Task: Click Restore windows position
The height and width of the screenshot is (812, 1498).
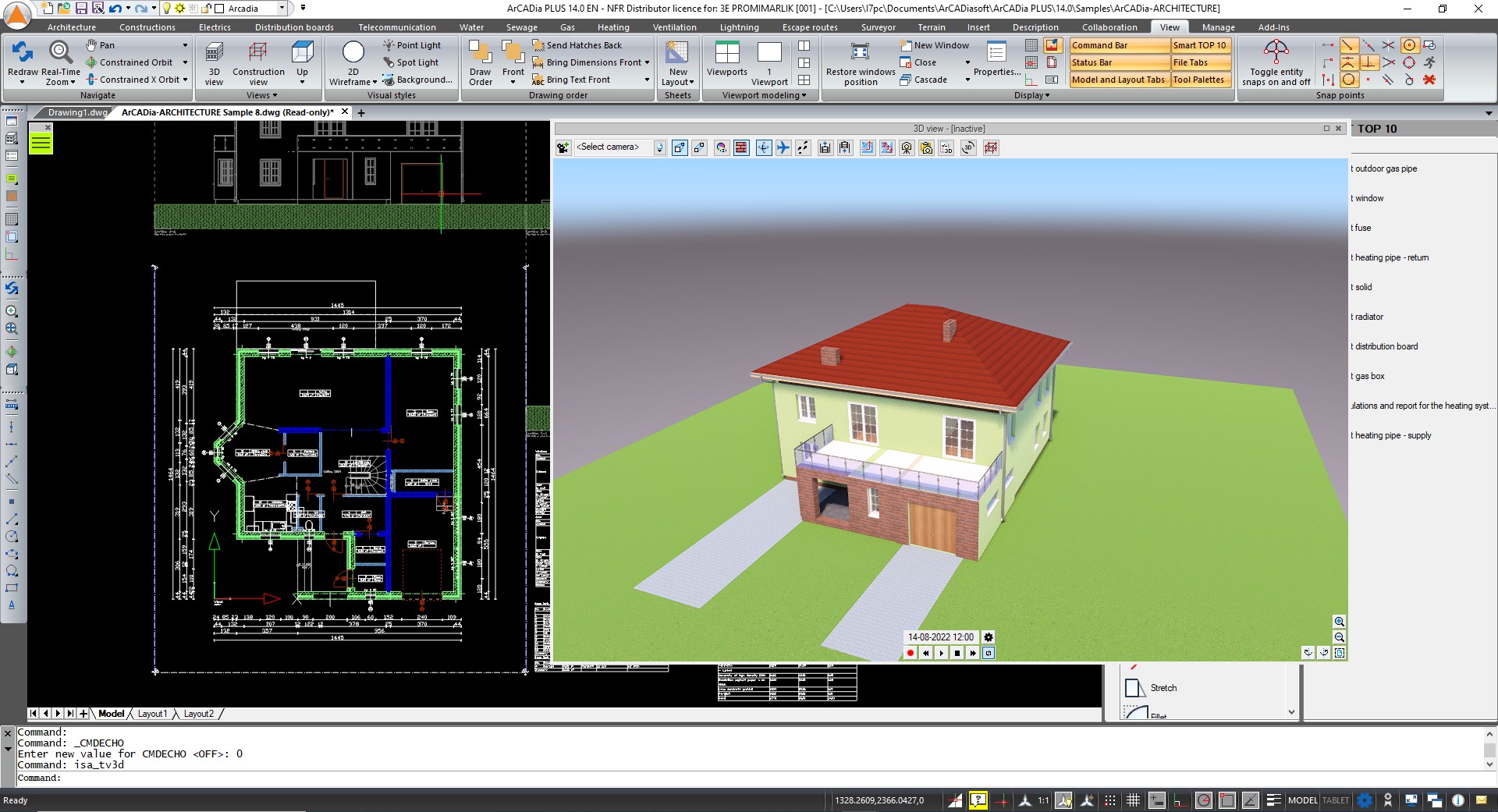Action: pyautogui.click(x=860, y=62)
